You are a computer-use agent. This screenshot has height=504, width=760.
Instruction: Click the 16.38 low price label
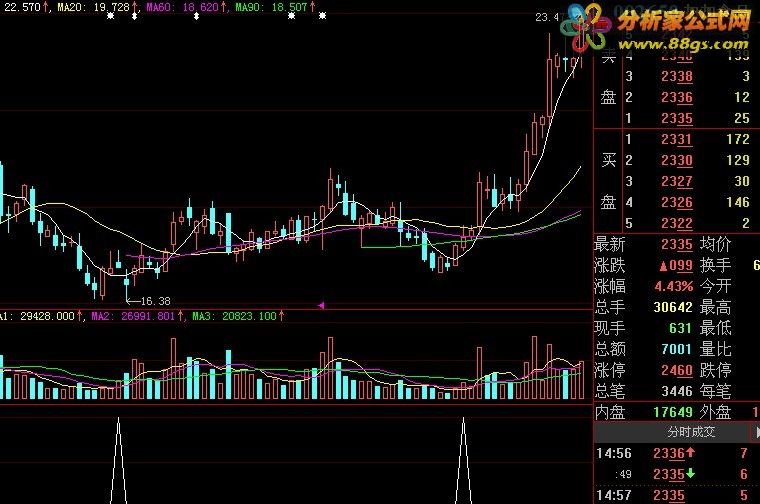coord(155,301)
